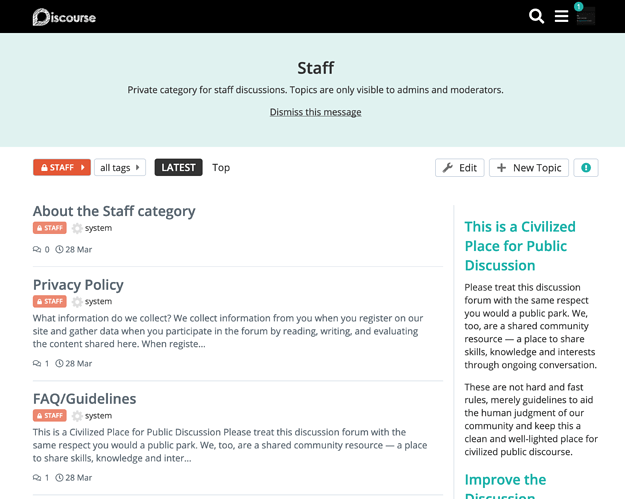625x499 pixels.
Task: Open the all tags dropdown
Action: pyautogui.click(x=120, y=168)
